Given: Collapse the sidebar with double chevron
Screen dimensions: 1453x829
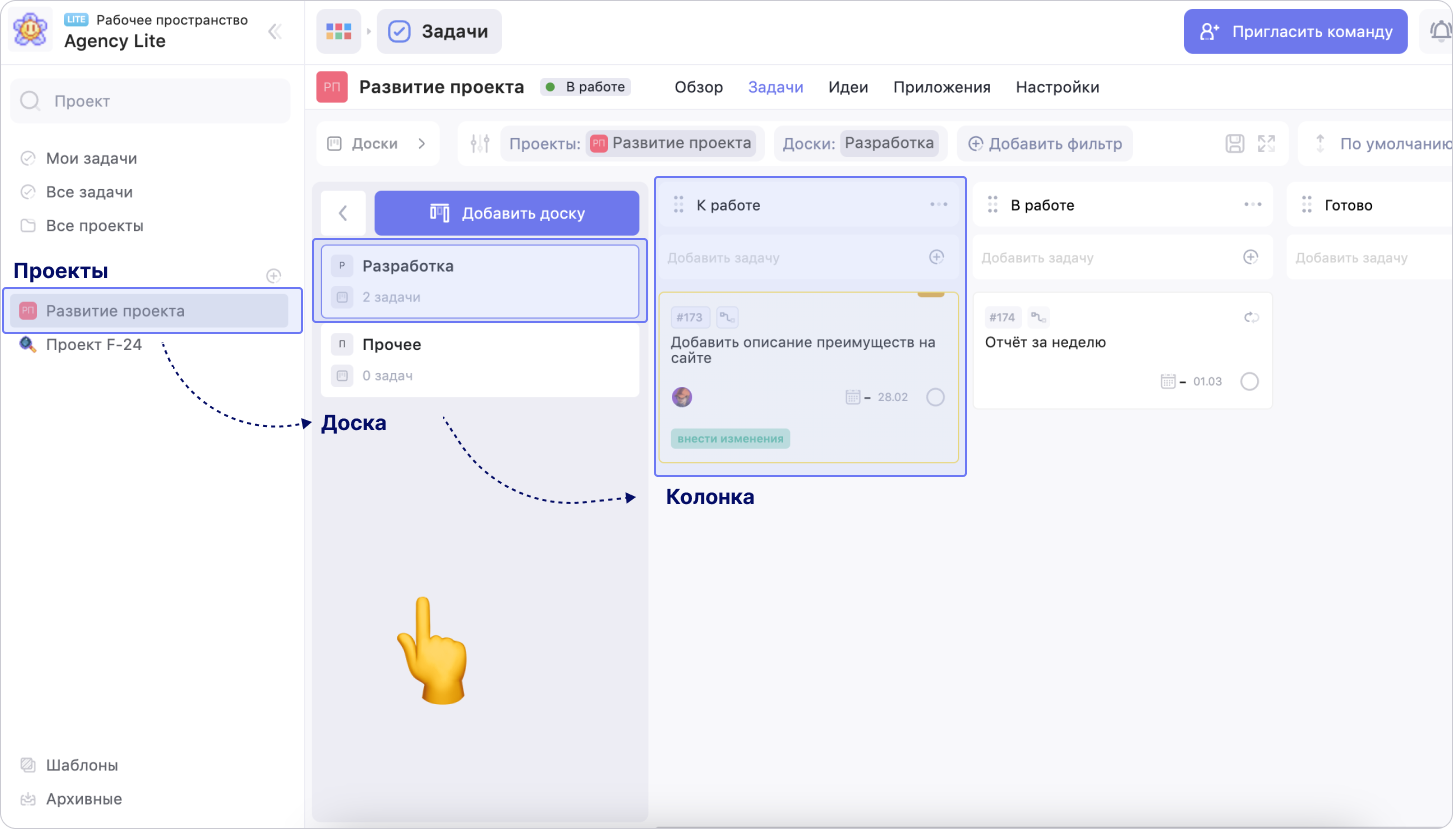Looking at the screenshot, I should click(274, 32).
